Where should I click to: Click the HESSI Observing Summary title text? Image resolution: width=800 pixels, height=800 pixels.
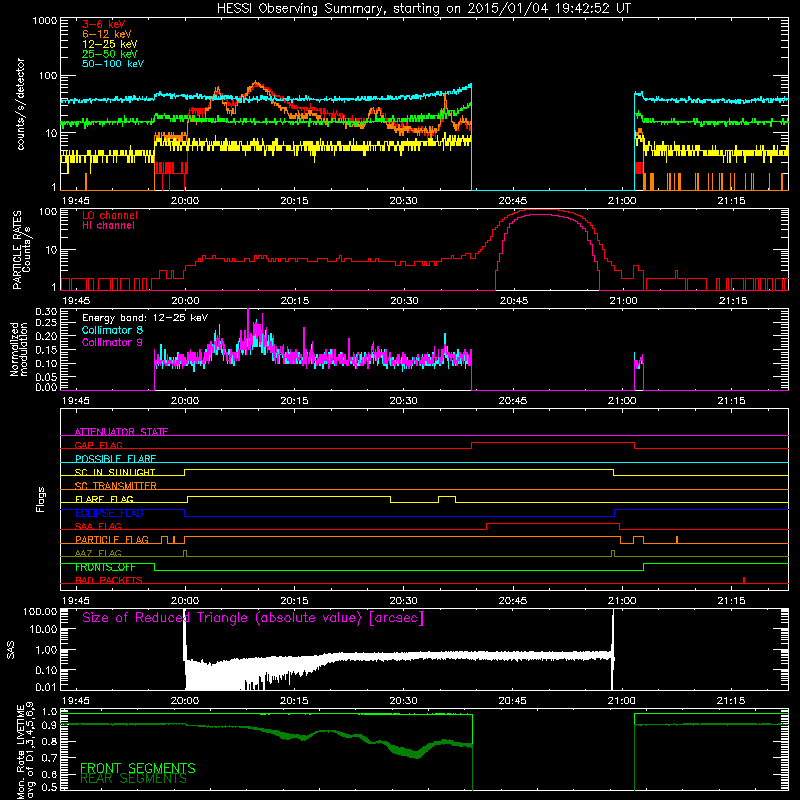tap(423, 9)
